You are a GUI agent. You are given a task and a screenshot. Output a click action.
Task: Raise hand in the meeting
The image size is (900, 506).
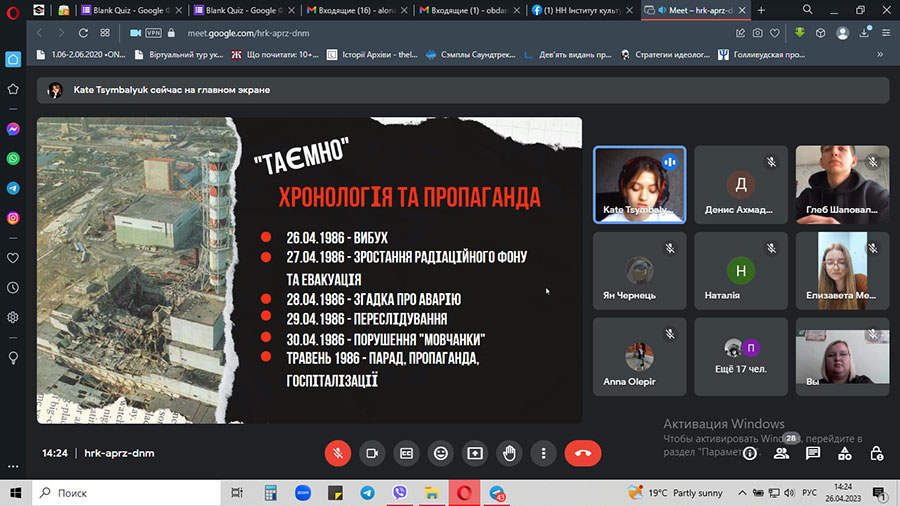point(509,453)
